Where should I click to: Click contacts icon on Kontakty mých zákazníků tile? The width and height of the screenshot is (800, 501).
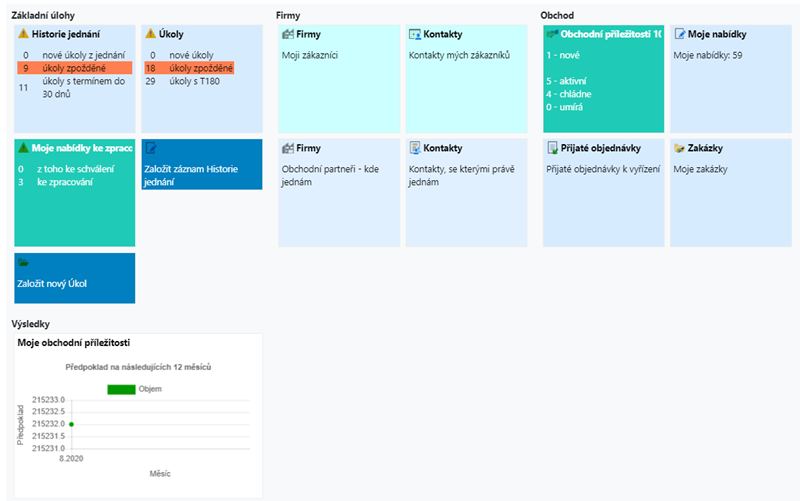click(415, 34)
